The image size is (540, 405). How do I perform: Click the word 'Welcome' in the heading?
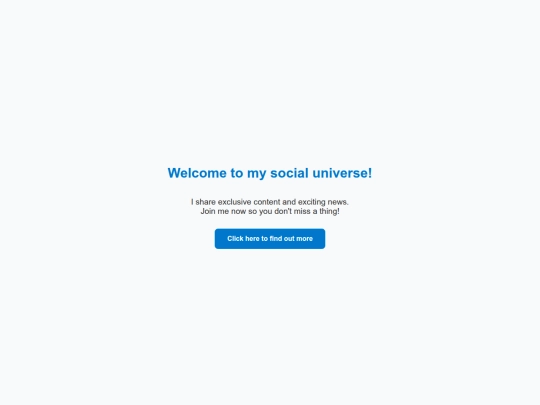(197, 173)
